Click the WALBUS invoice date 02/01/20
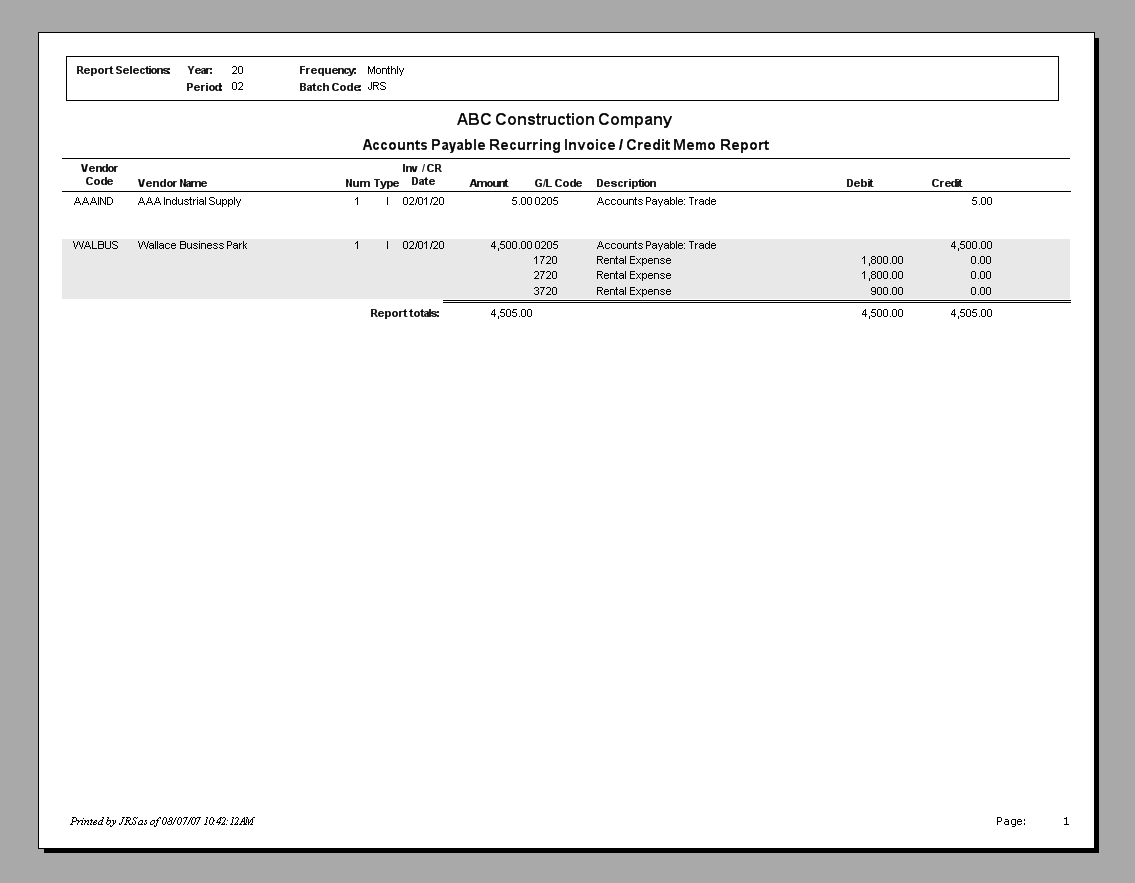This screenshot has width=1135, height=883. 423,245
